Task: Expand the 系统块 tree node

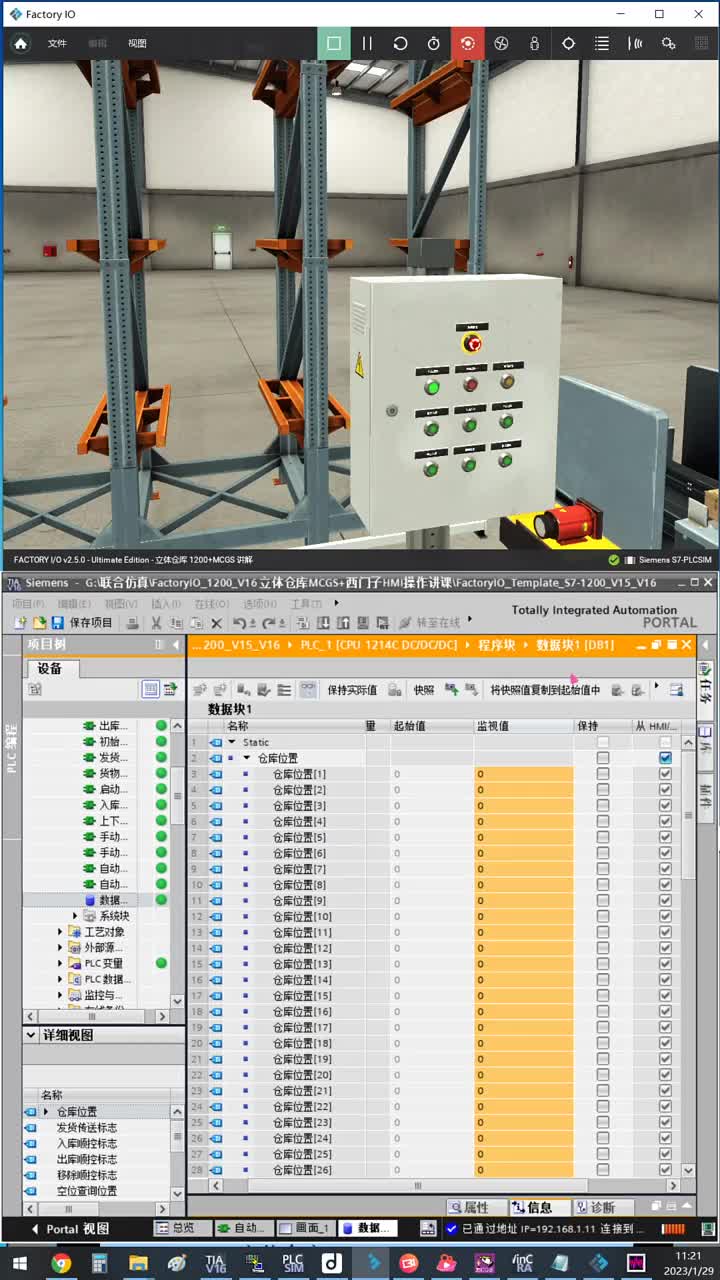Action: (75, 916)
